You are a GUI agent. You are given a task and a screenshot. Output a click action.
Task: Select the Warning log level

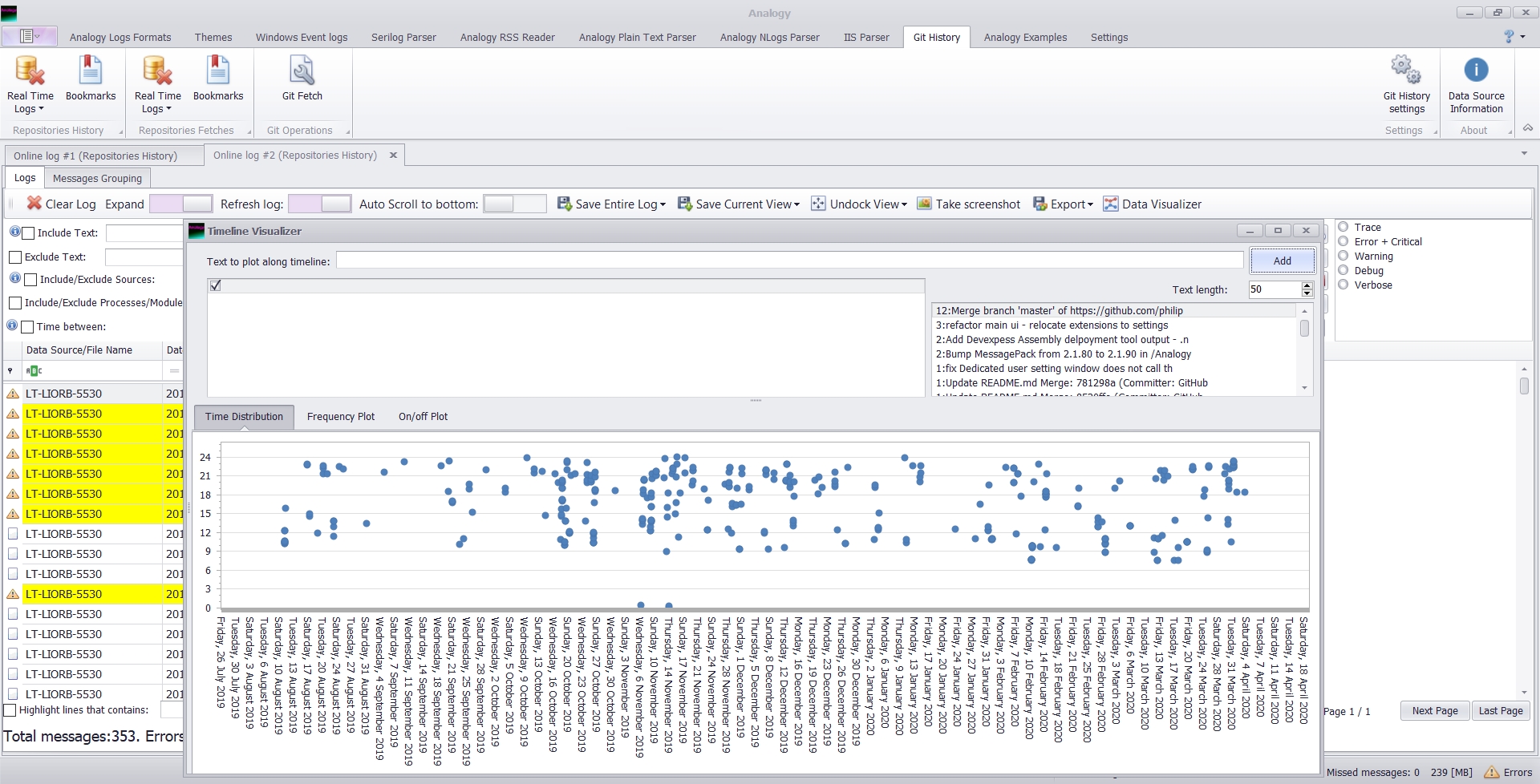1343,256
